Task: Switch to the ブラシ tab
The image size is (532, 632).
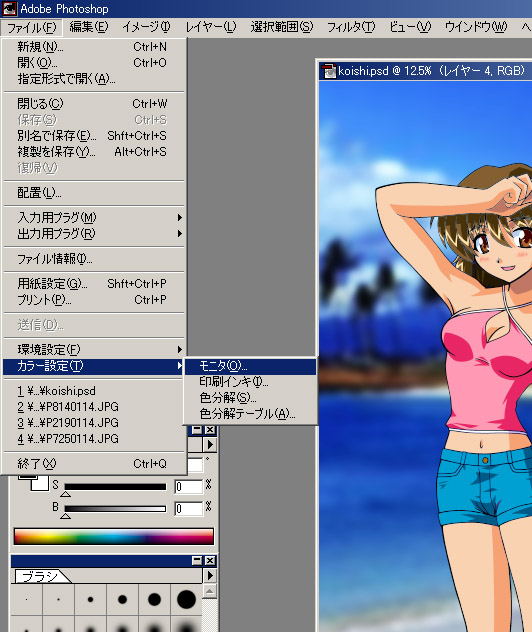Action: tap(39, 576)
